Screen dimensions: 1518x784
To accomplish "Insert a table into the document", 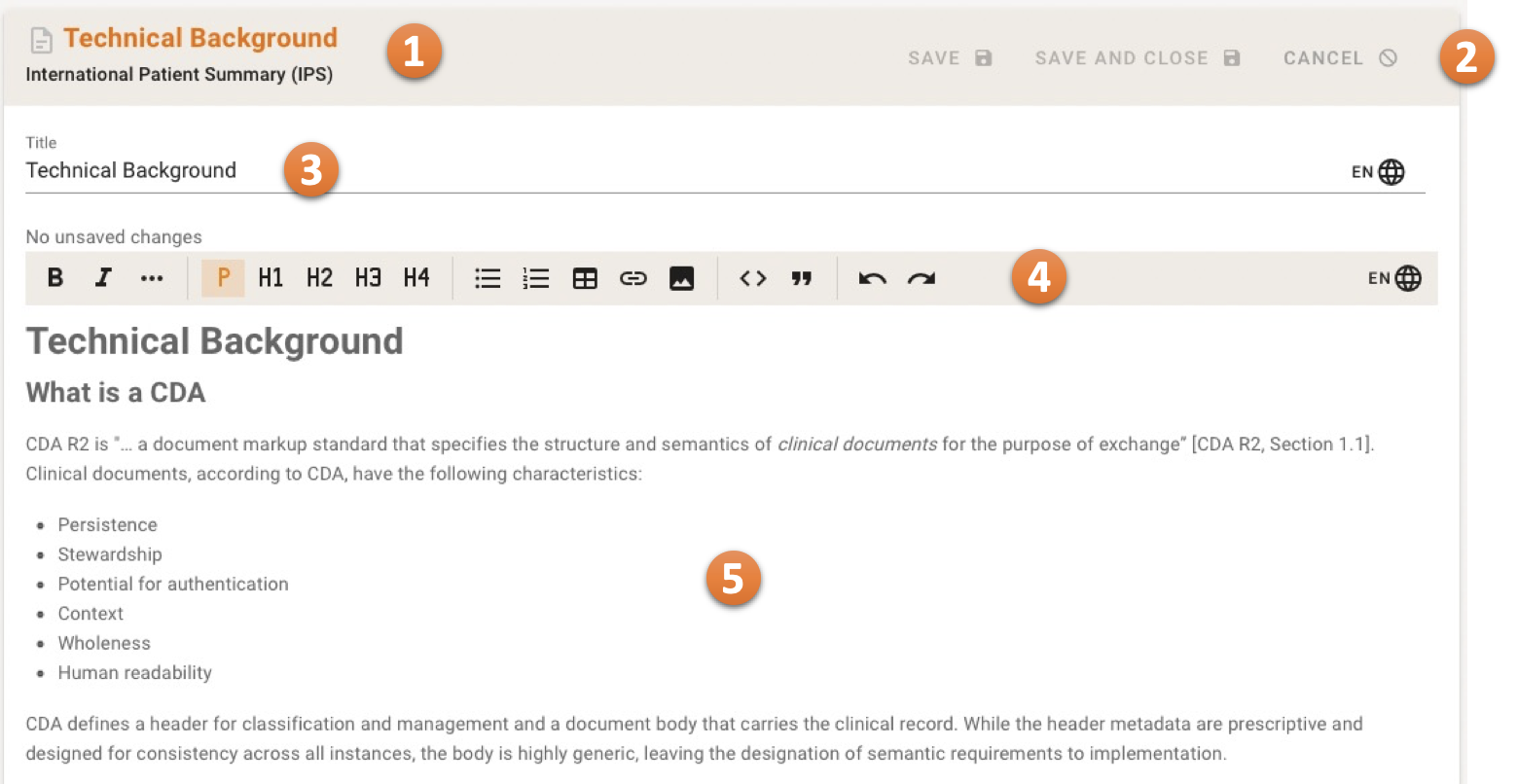I will point(585,279).
